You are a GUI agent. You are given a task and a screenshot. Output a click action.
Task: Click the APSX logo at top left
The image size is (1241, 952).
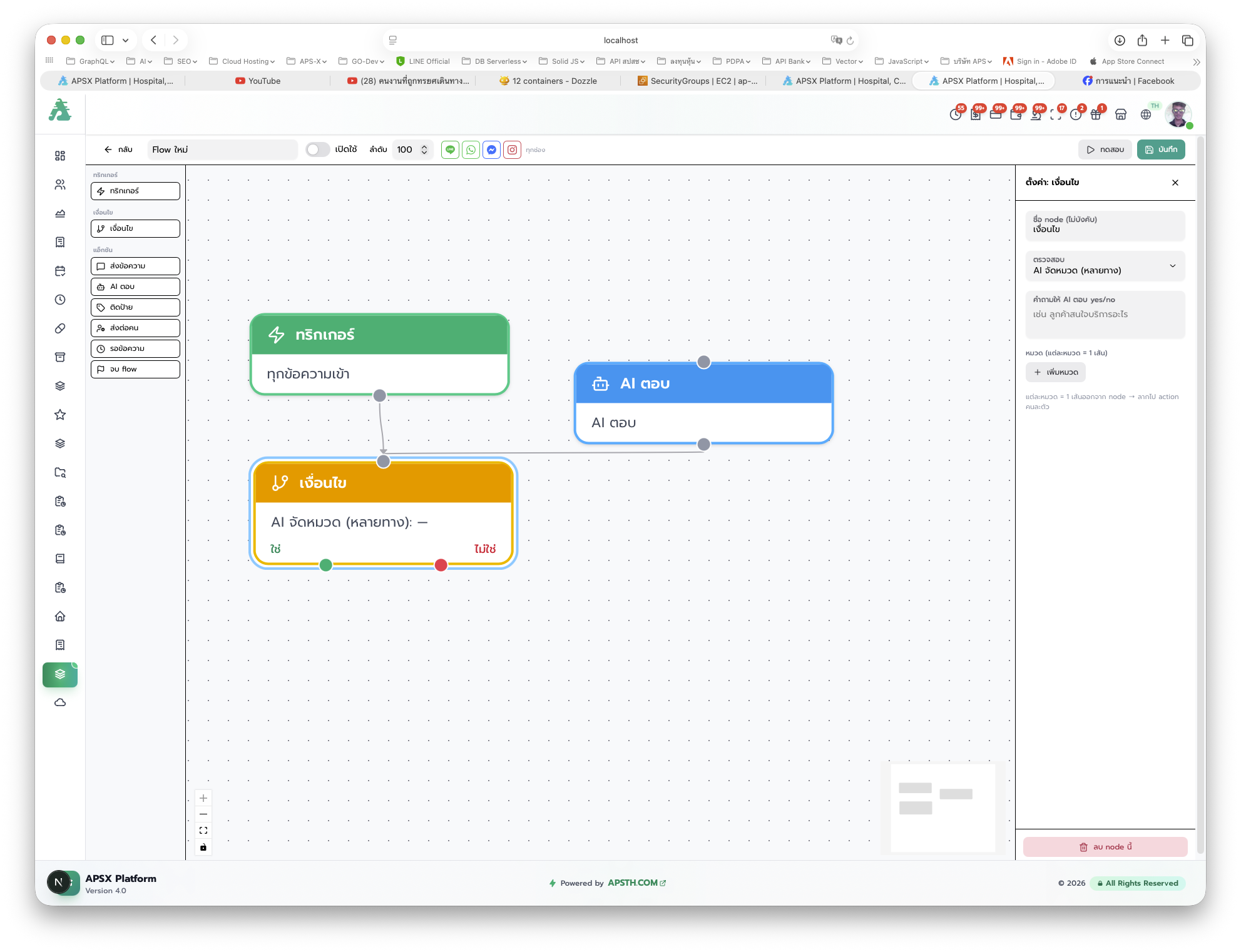coord(60,110)
